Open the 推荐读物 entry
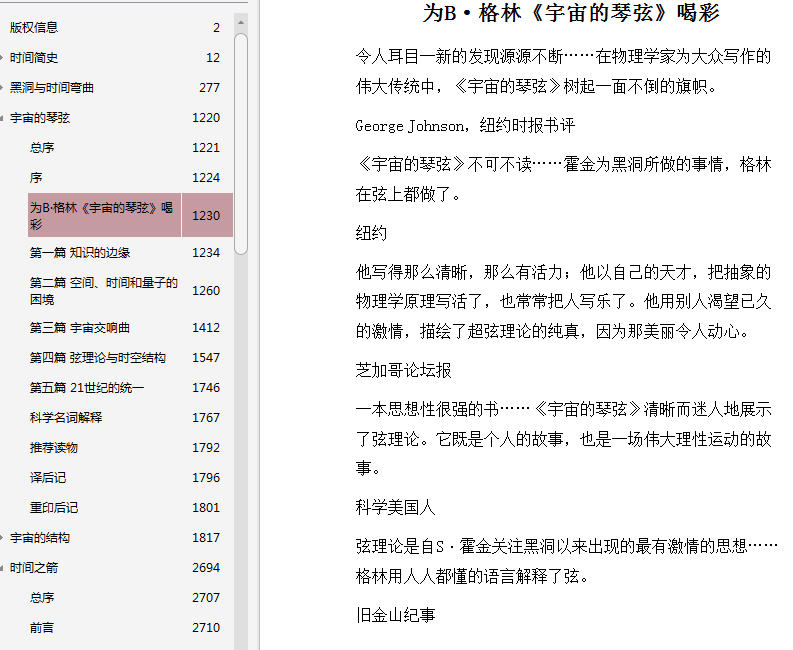Image resolution: width=793 pixels, height=650 pixels. pyautogui.click(x=54, y=448)
